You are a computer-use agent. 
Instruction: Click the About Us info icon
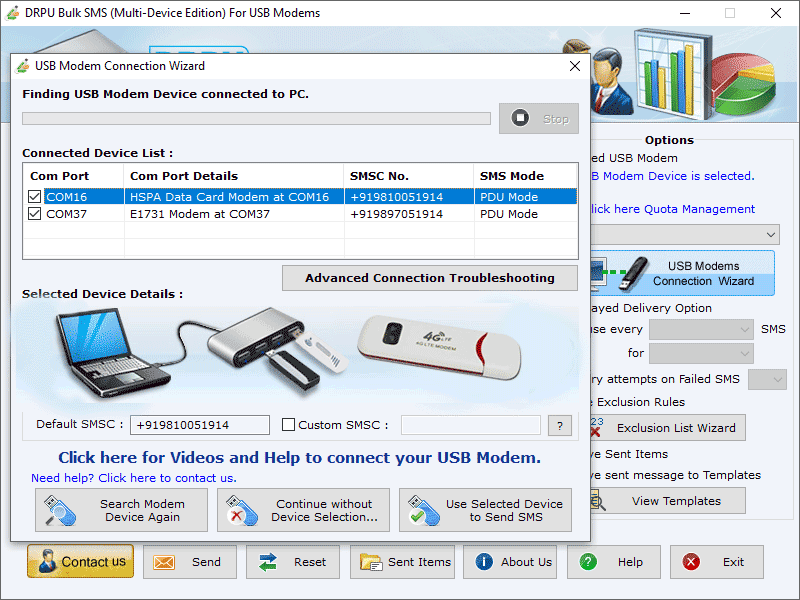[x=486, y=562]
